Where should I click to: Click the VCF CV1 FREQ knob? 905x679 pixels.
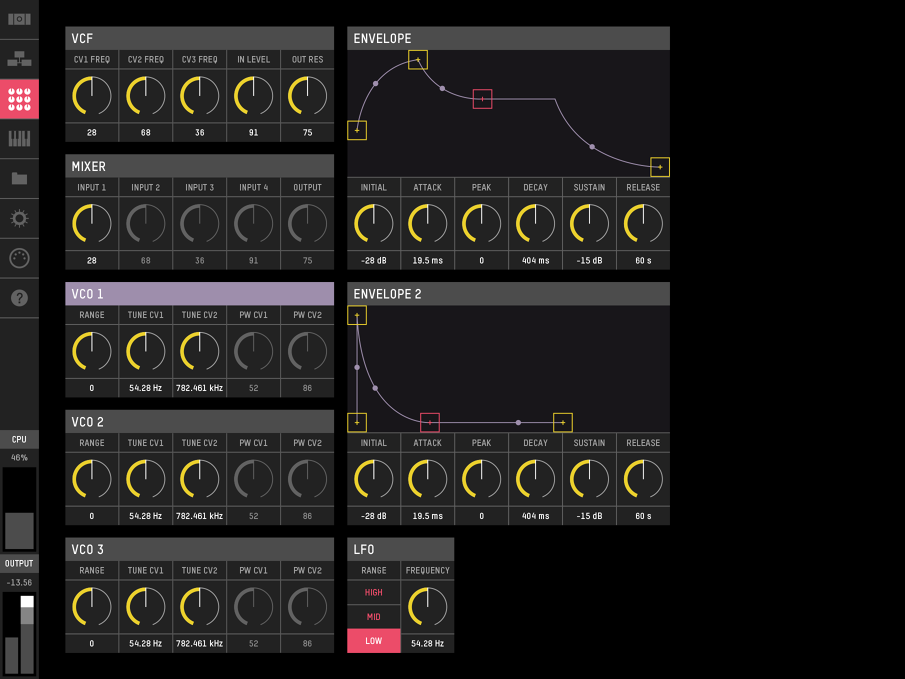92,96
